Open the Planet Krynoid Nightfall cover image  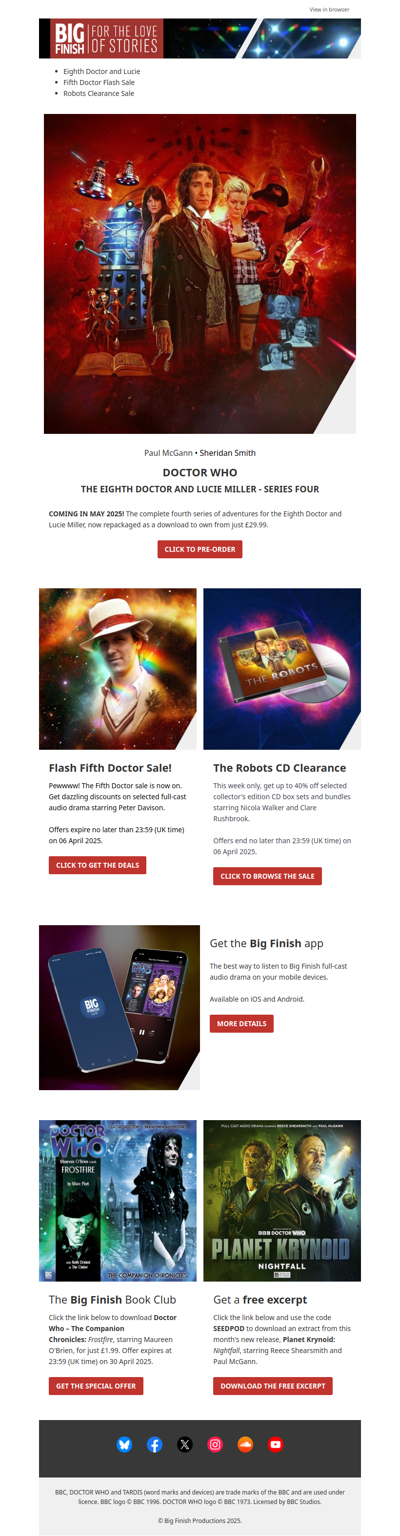point(282,1200)
